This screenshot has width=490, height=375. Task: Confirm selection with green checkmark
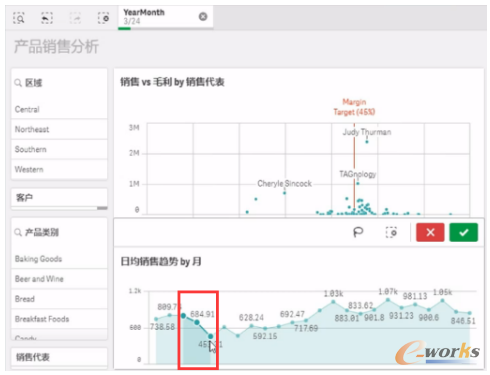(463, 232)
